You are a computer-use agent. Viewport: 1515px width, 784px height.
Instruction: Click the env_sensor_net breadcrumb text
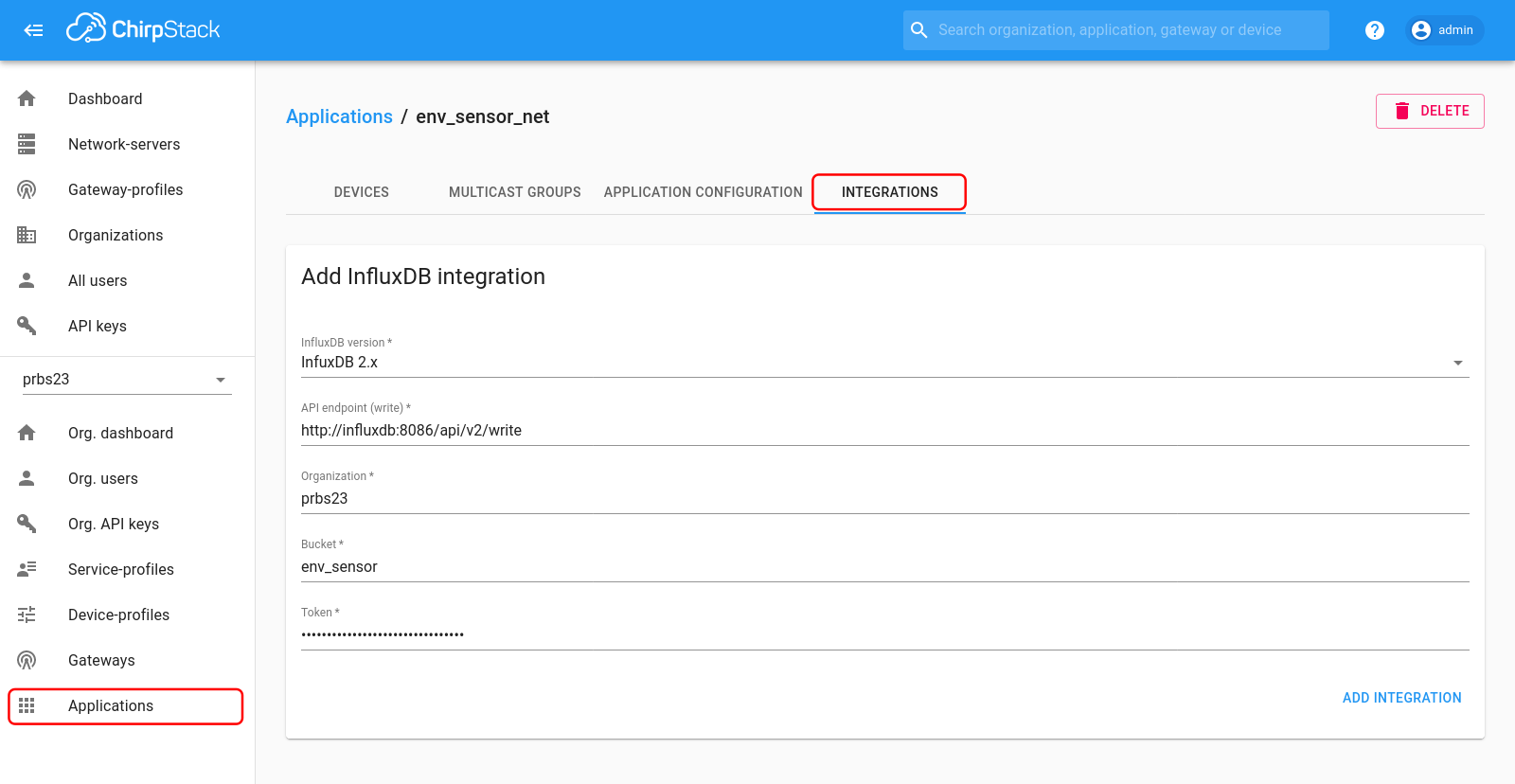483,116
